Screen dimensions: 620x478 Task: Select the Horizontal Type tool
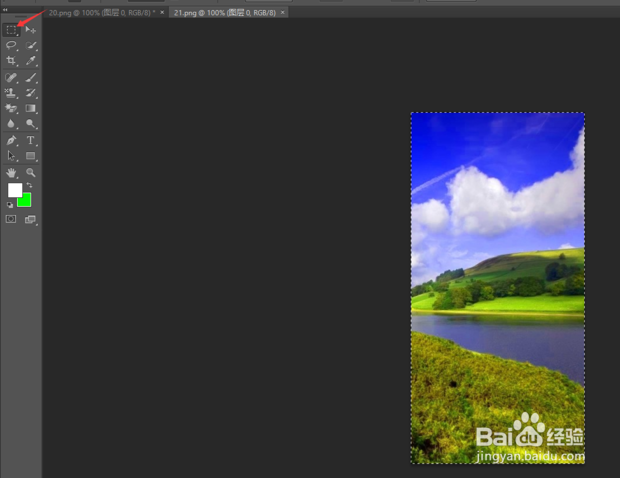pyautogui.click(x=30, y=140)
